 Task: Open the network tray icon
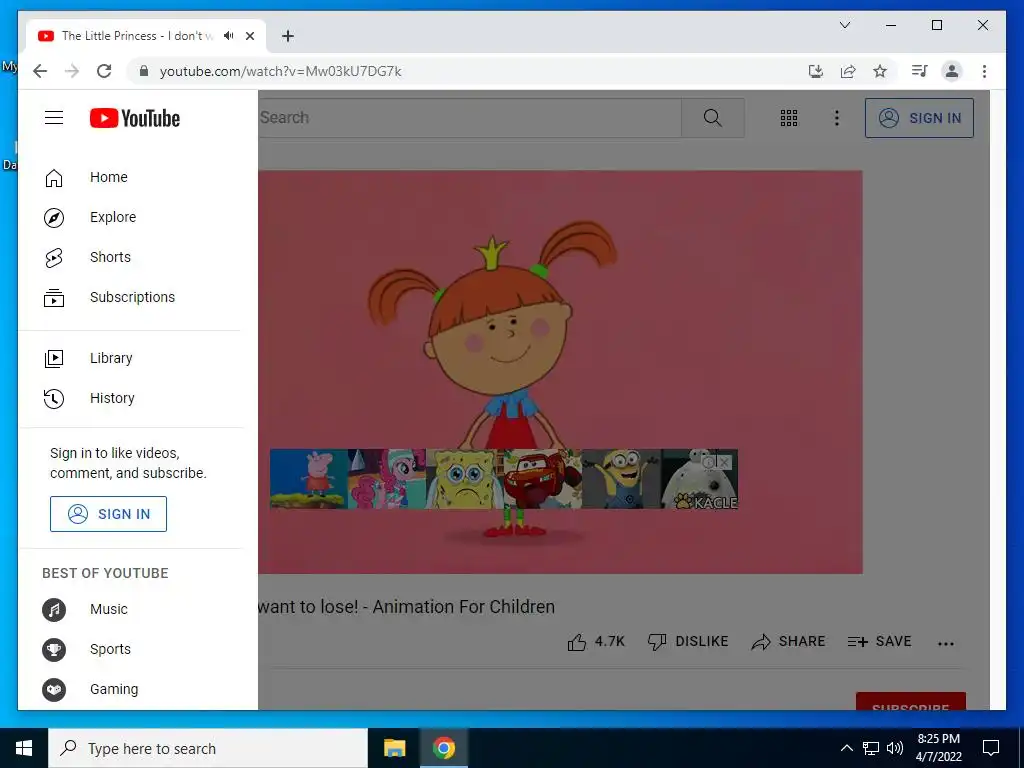[x=871, y=748]
